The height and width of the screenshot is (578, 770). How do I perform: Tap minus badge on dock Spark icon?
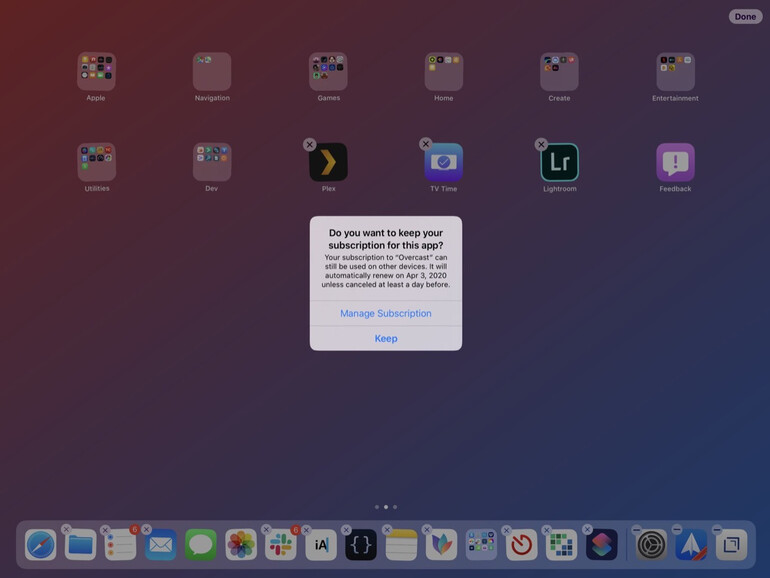tap(677, 529)
